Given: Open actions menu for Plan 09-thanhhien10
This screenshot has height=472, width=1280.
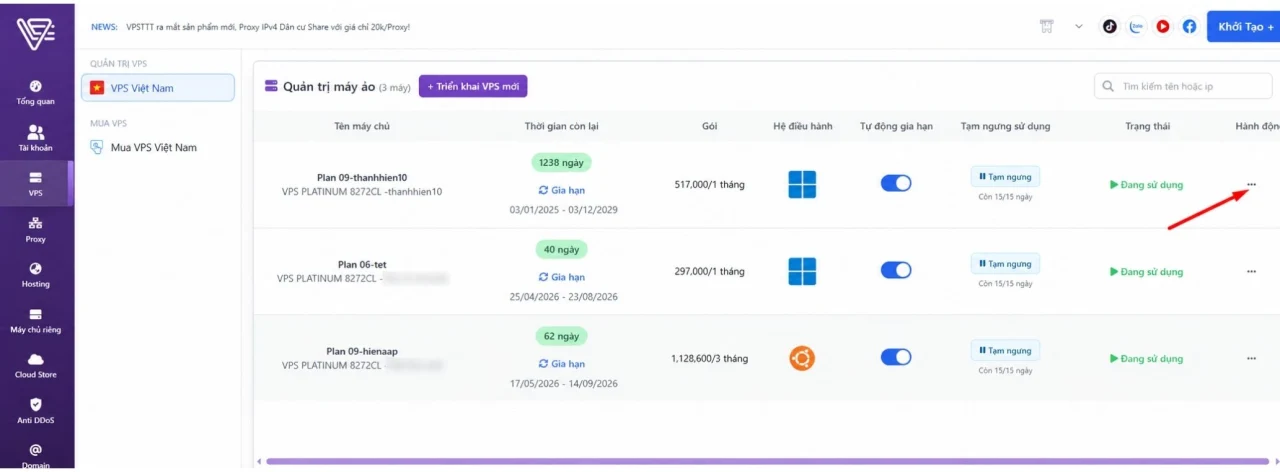Looking at the screenshot, I should [1251, 184].
